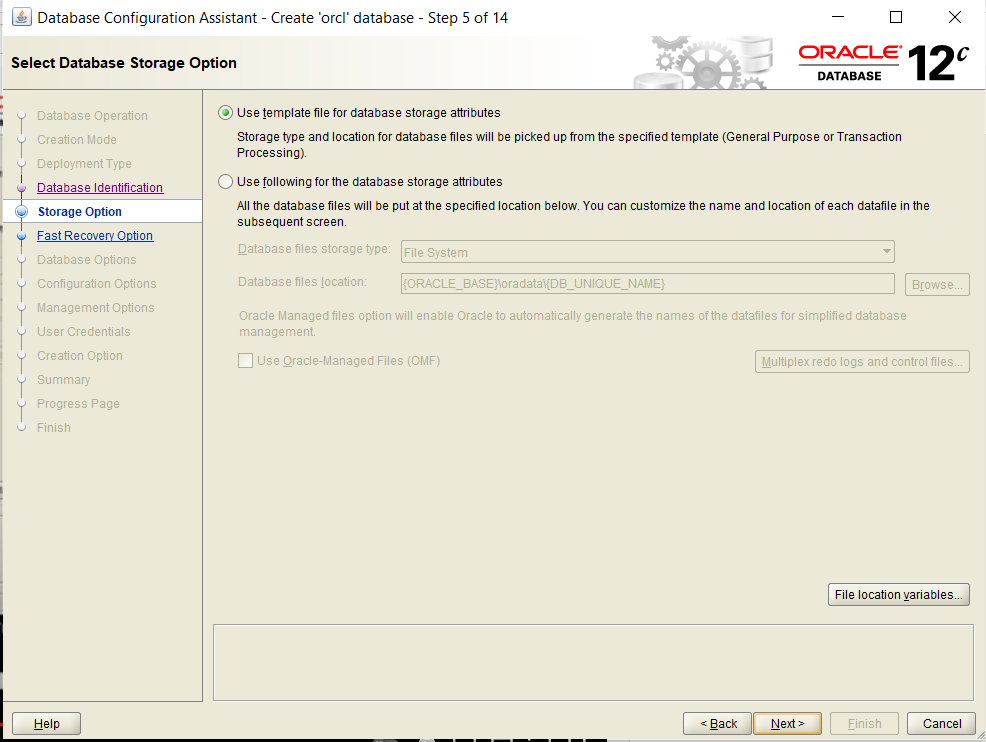Open the Database files storage type dropdown
986x742 pixels.
[x=648, y=252]
